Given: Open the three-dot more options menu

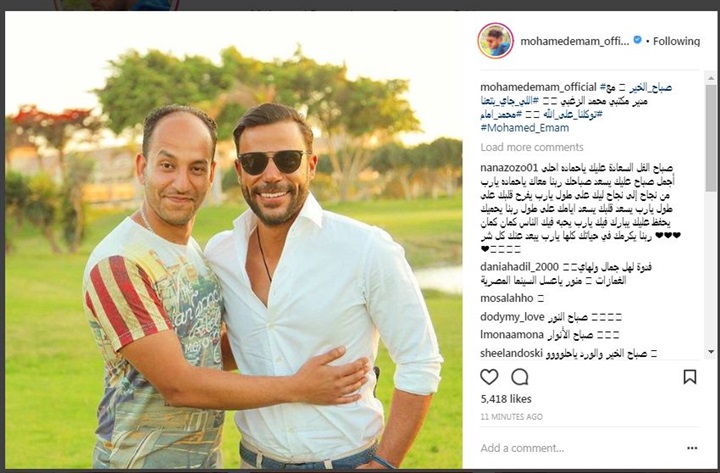Looking at the screenshot, I should pyautogui.click(x=692, y=448).
